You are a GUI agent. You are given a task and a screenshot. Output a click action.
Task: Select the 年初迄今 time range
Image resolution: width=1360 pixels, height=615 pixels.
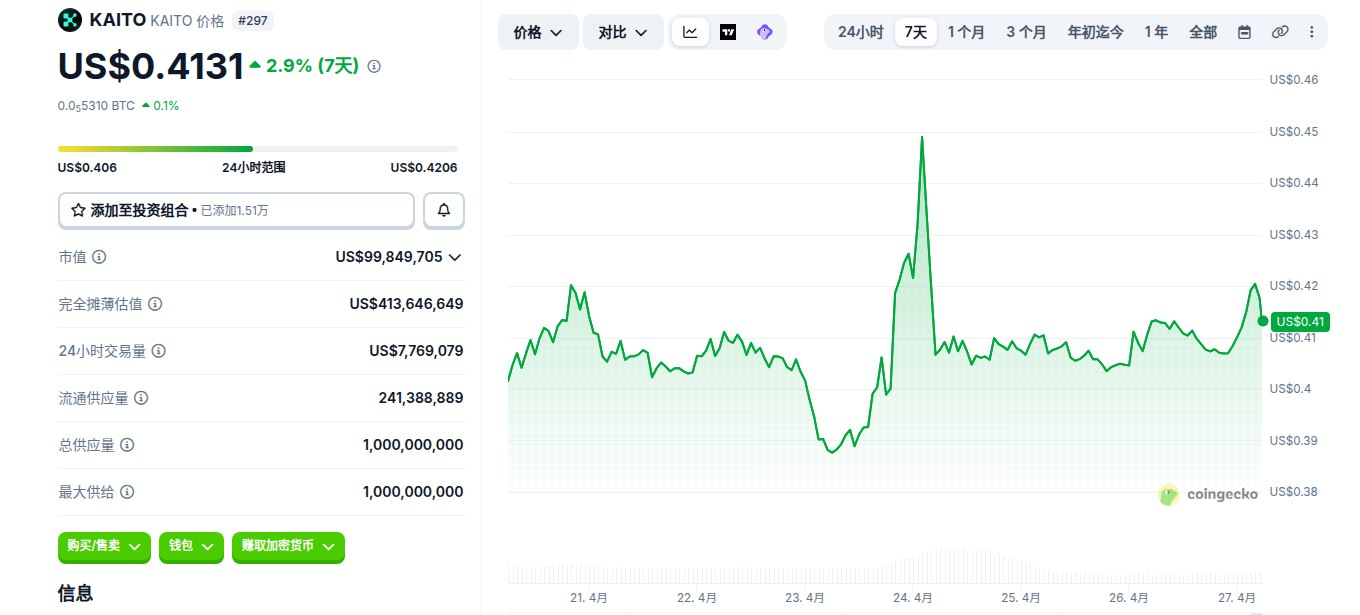click(x=1095, y=32)
